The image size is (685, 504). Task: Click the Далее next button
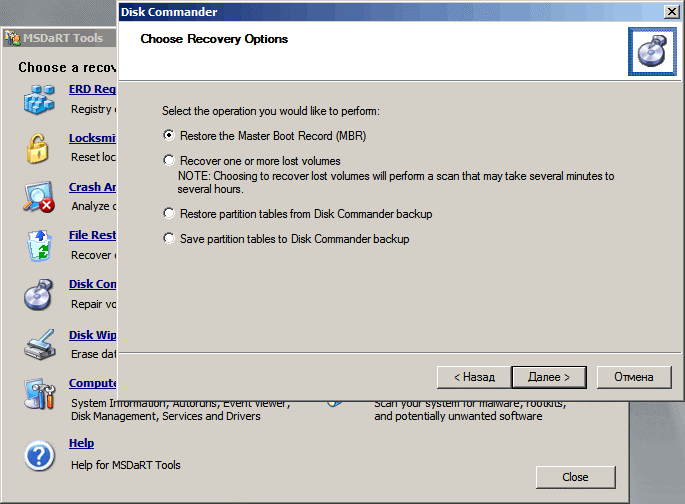(549, 377)
